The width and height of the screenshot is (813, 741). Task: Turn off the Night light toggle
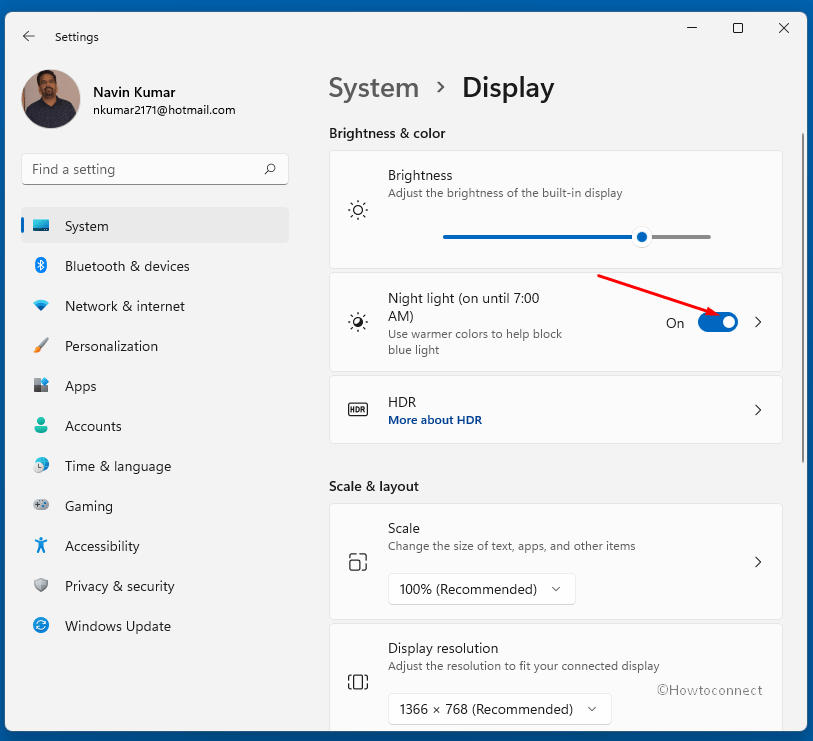tap(718, 323)
